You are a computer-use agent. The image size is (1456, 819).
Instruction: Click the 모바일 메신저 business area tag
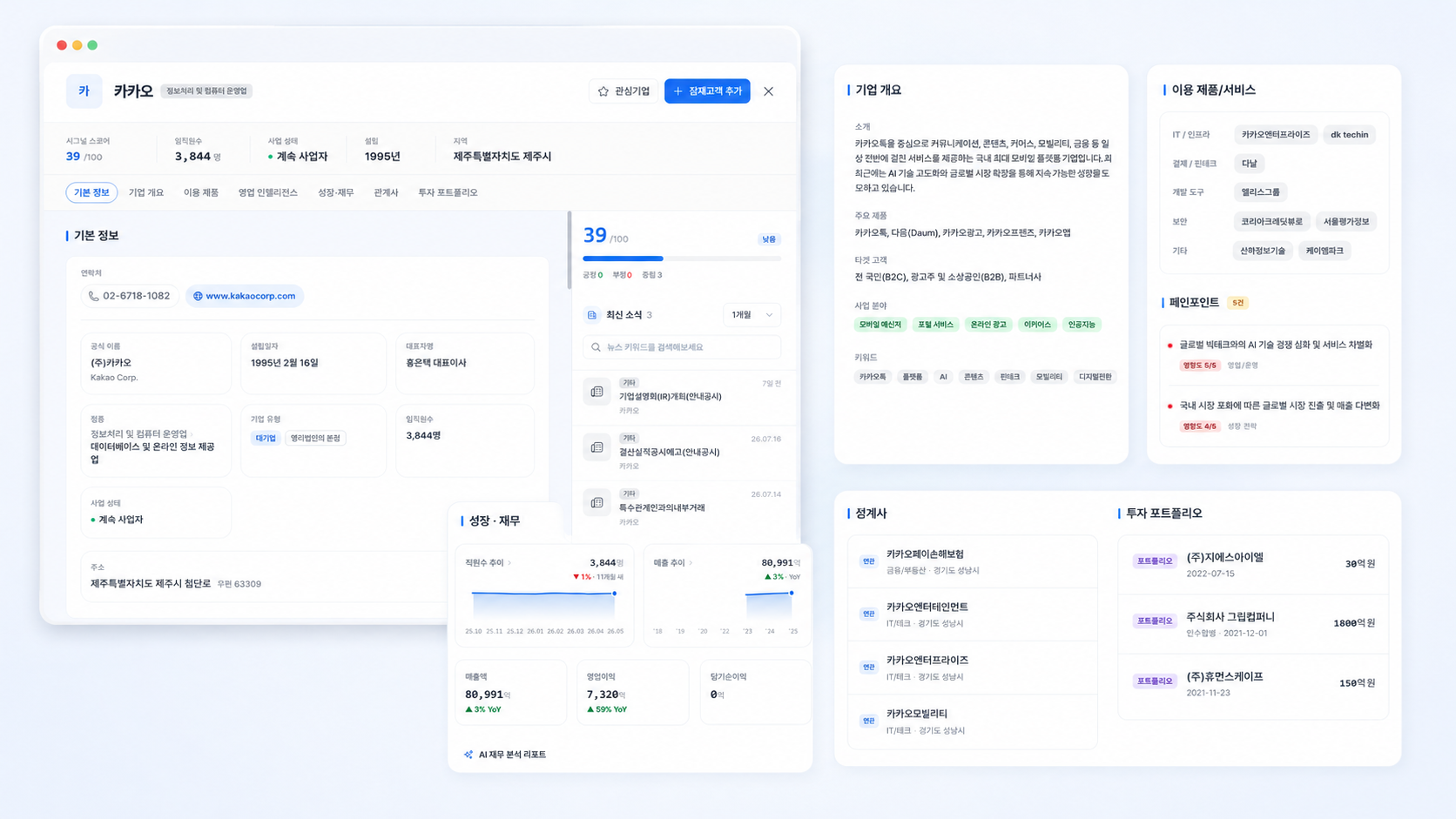point(880,325)
